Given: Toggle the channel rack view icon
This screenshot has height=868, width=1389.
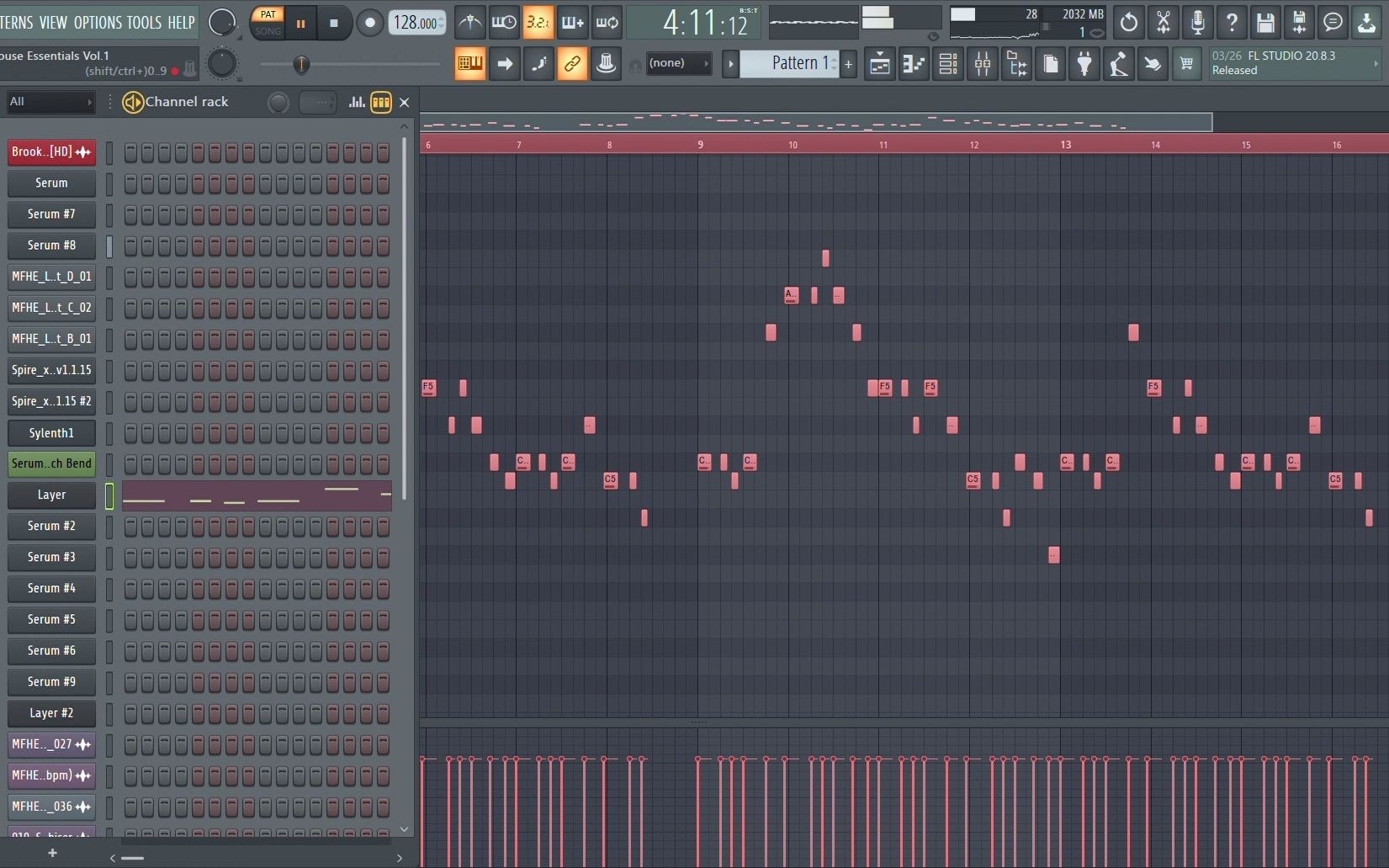Looking at the screenshot, I should (948, 64).
